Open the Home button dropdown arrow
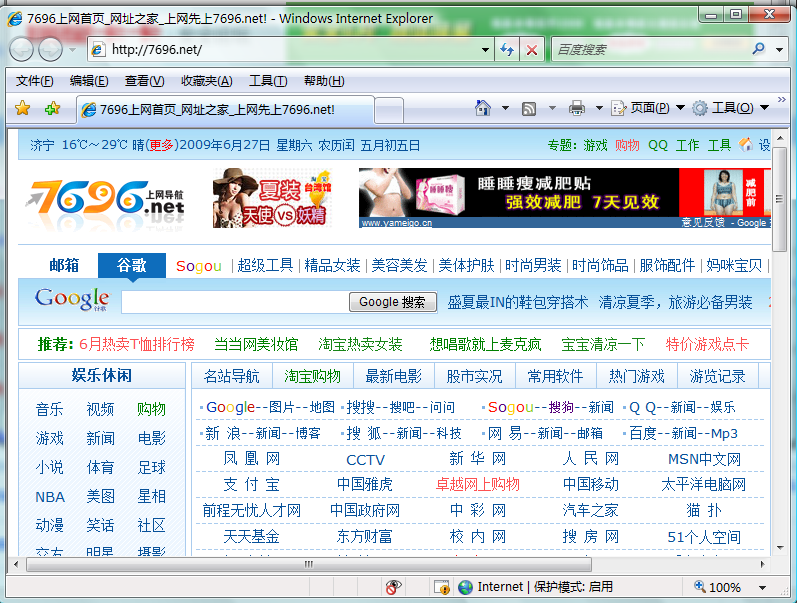 [505, 108]
